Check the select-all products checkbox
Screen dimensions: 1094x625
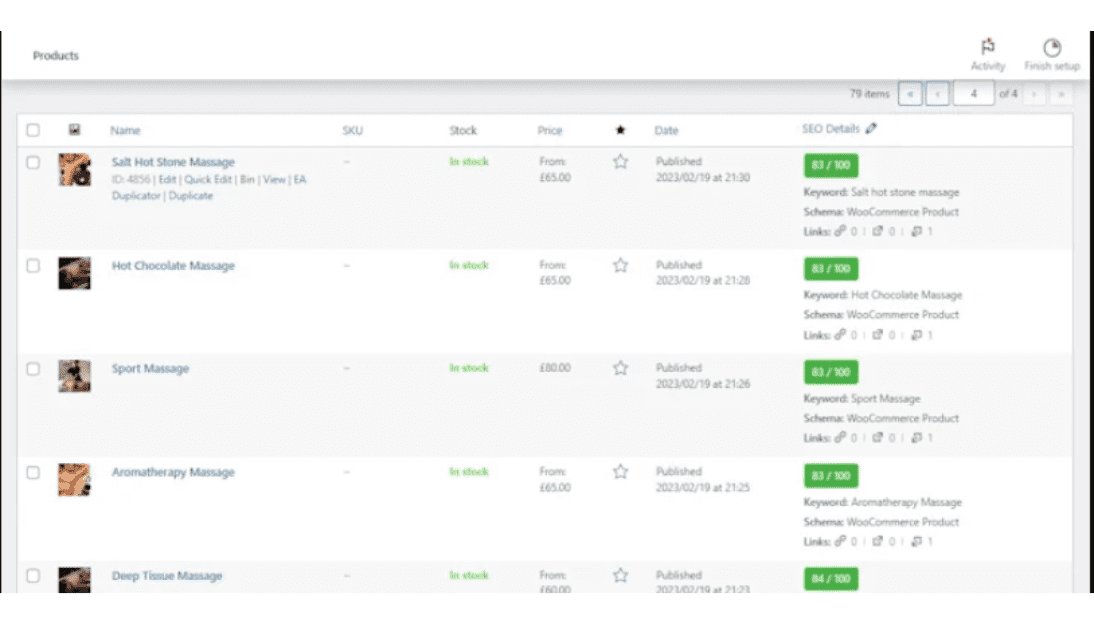click(33, 130)
